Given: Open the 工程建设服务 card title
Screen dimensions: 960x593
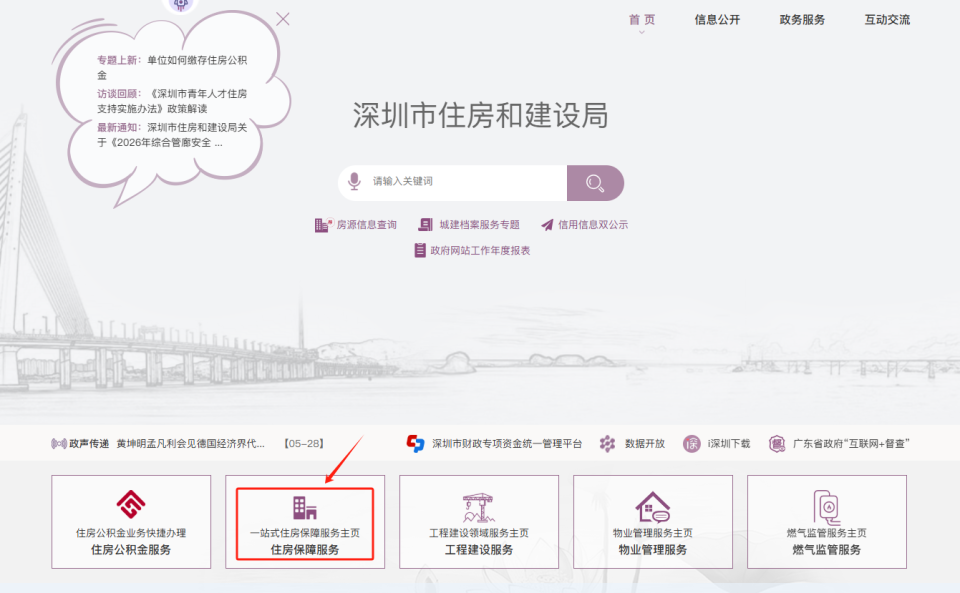Looking at the screenshot, I should [479, 550].
